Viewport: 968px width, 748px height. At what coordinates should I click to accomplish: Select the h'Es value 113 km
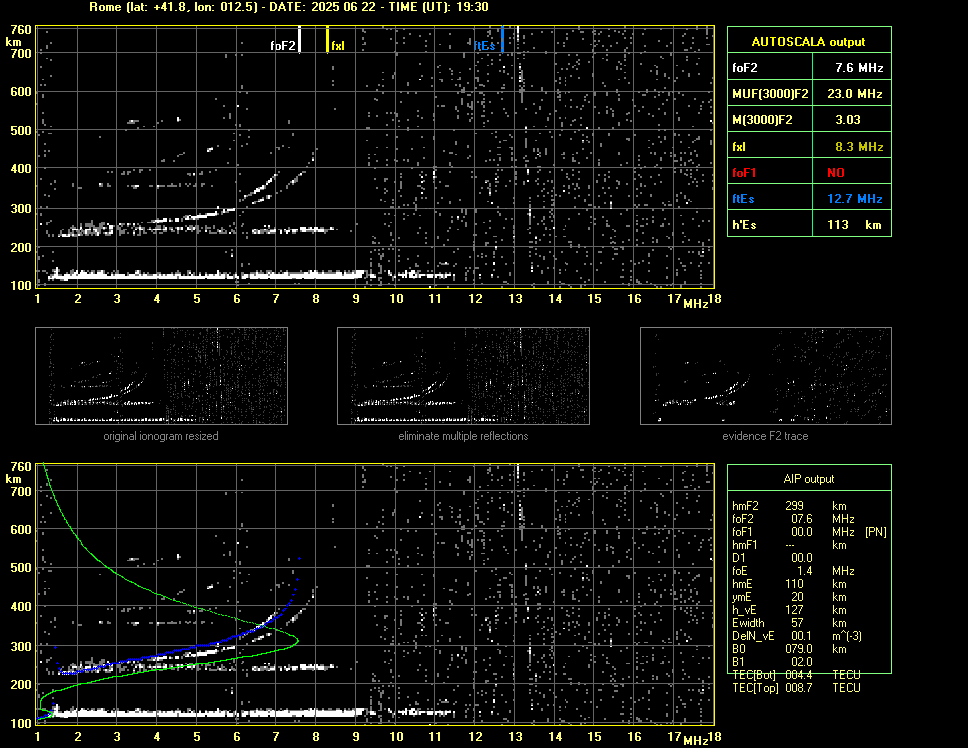tap(854, 225)
